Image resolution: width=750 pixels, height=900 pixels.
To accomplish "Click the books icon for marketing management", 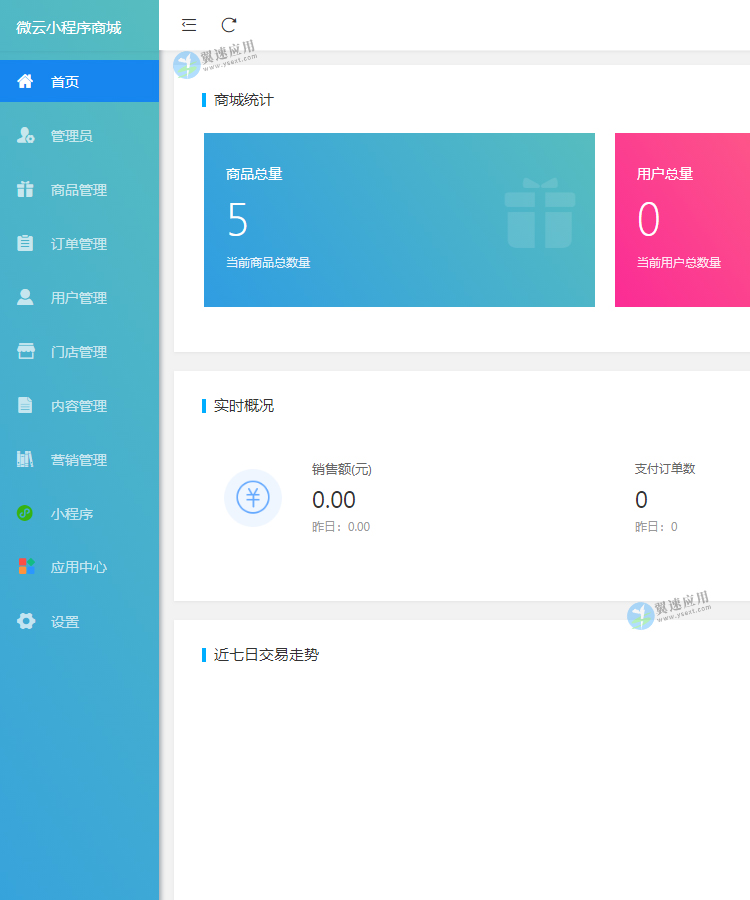I will (x=26, y=459).
